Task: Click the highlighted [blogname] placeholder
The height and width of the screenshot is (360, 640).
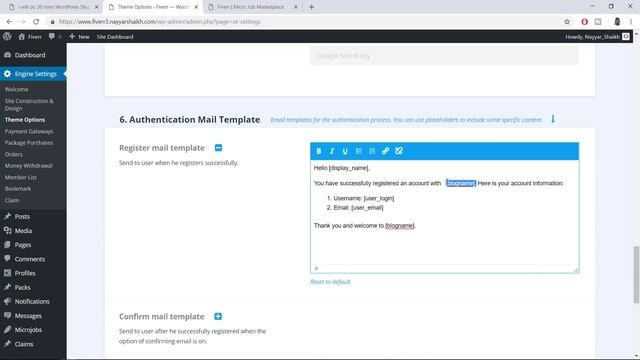Action: (461, 183)
